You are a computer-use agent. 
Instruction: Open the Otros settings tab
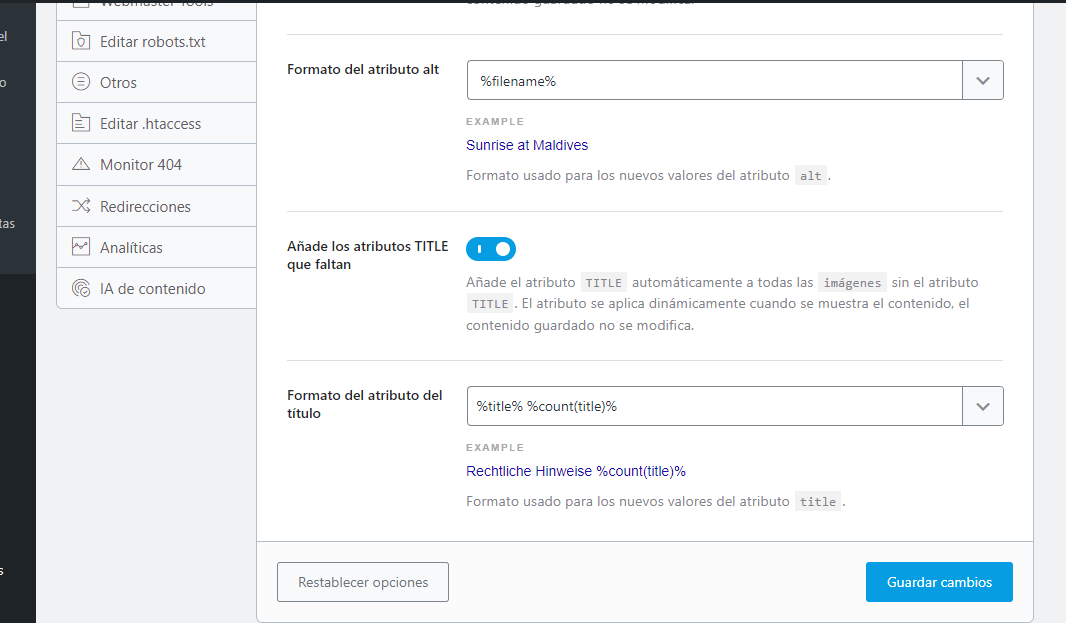pos(156,82)
